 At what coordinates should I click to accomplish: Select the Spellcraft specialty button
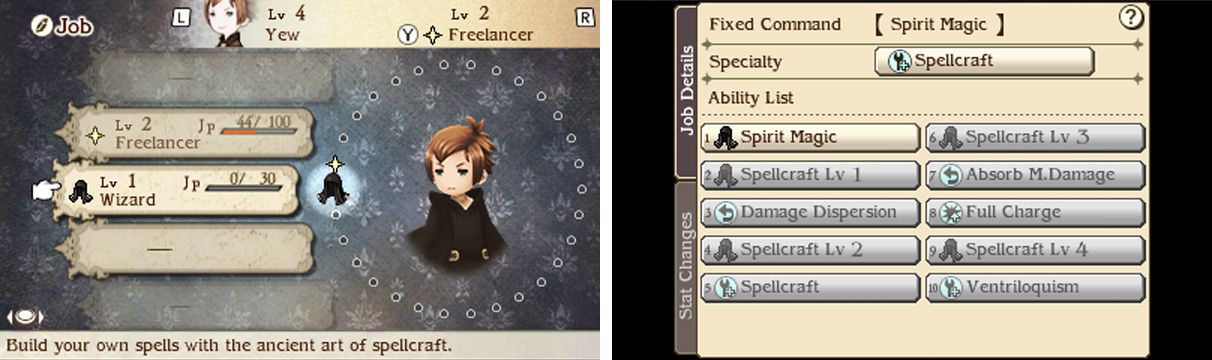tap(984, 61)
